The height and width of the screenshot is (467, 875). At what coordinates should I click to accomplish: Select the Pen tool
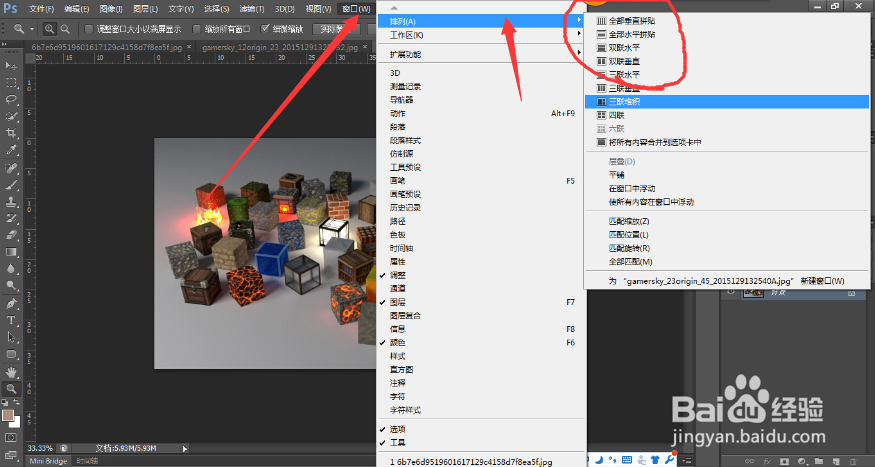tap(11, 304)
